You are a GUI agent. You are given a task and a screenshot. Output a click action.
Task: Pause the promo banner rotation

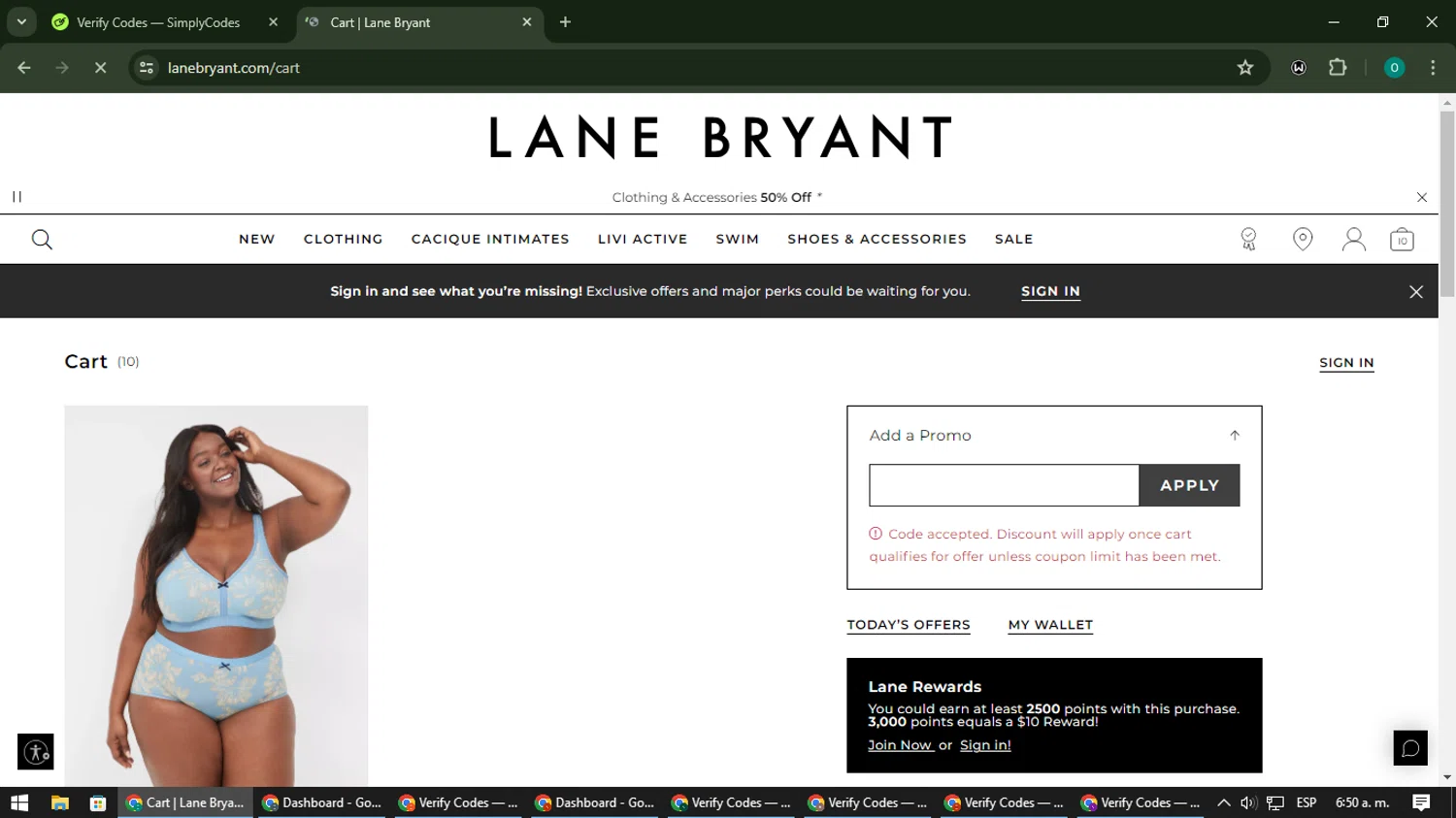[17, 197]
